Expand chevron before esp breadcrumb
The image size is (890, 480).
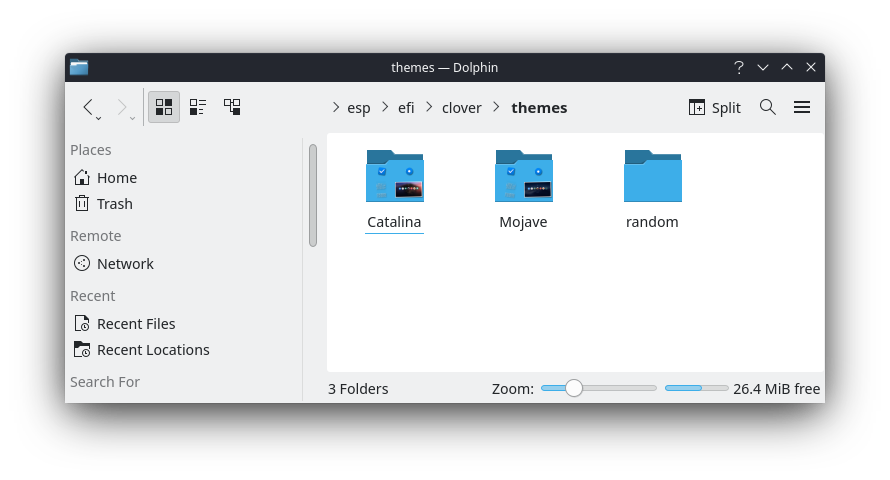coord(335,107)
